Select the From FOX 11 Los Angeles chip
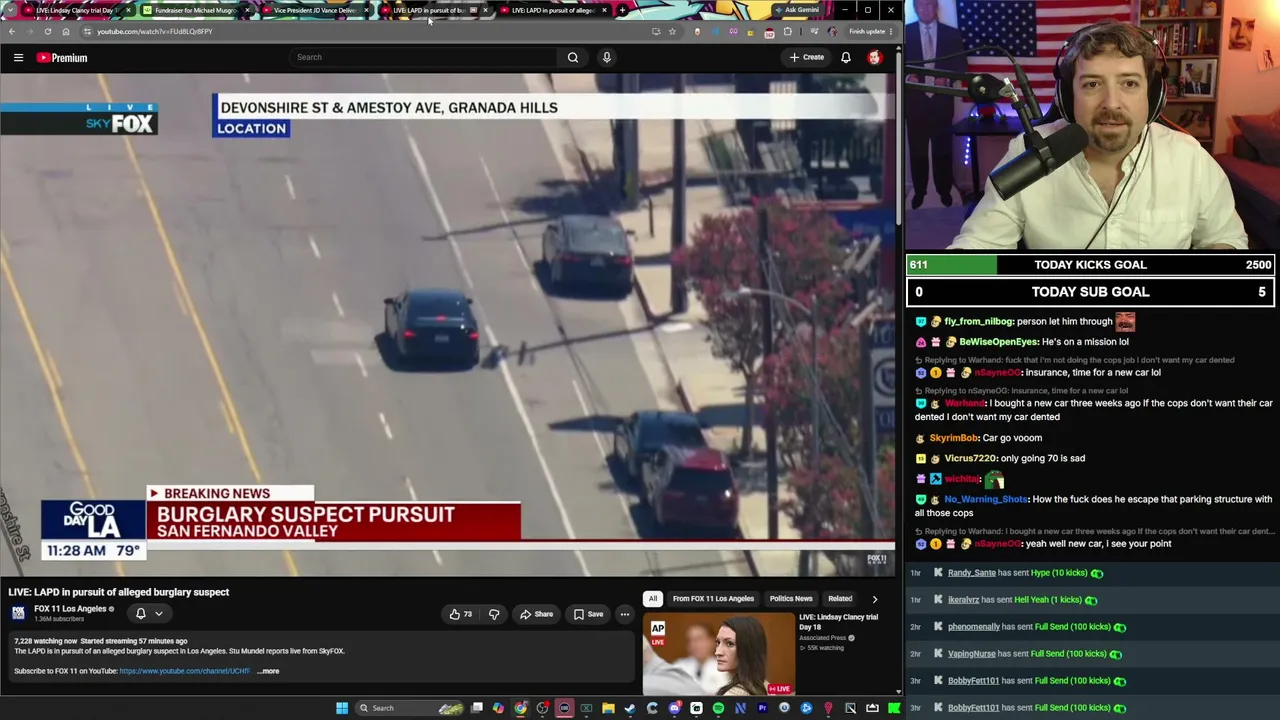 pos(713,599)
